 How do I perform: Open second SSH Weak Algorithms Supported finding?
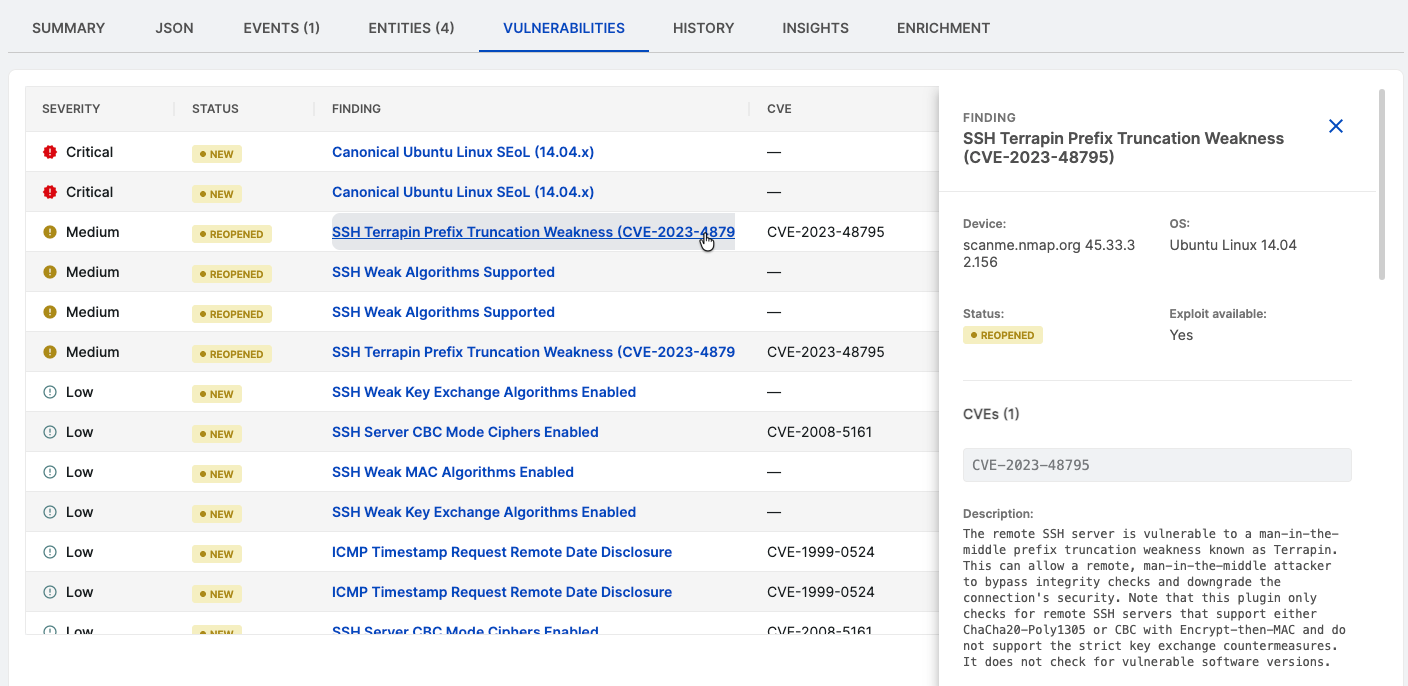click(x=443, y=312)
